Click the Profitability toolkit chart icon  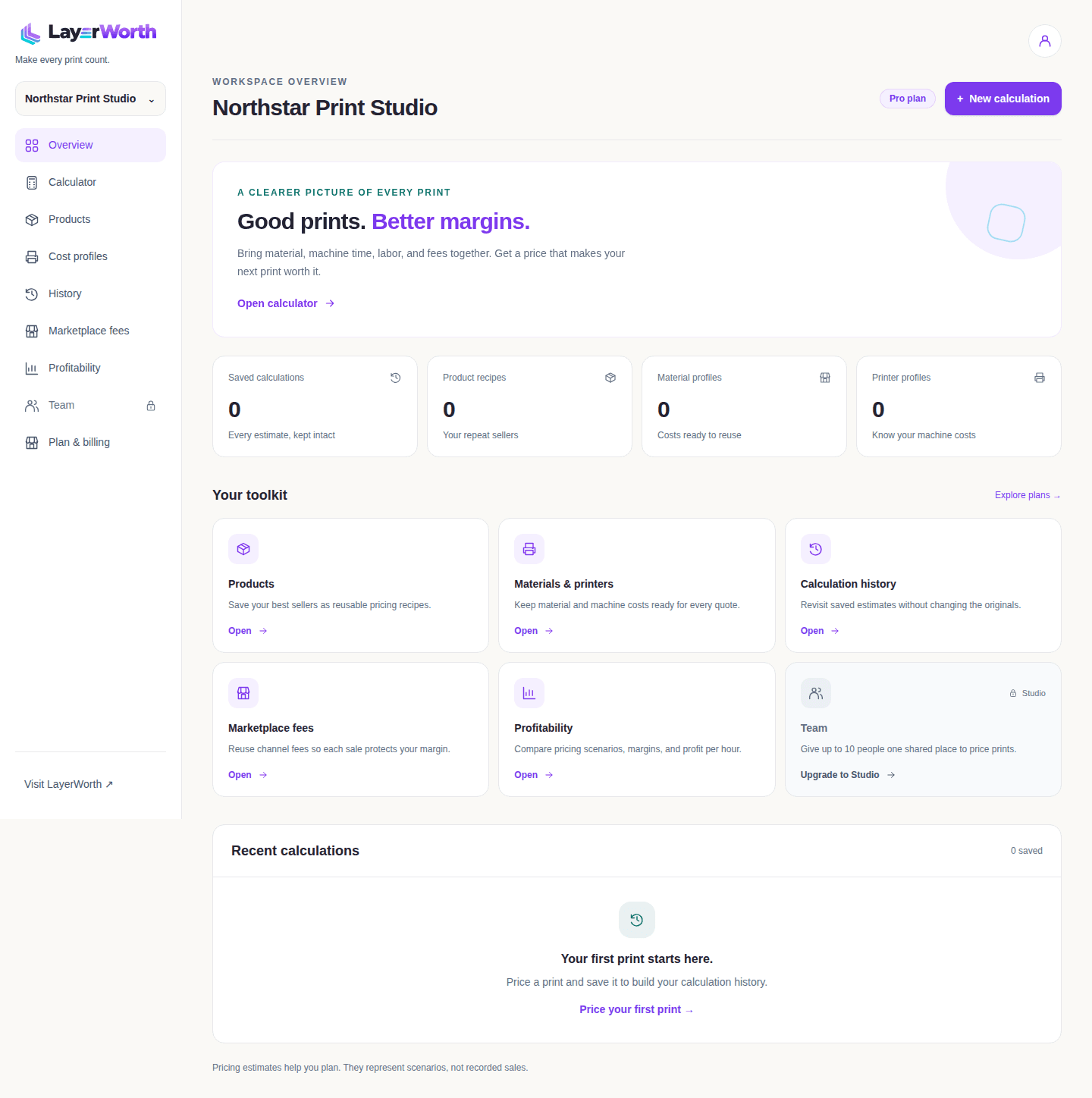[529, 693]
